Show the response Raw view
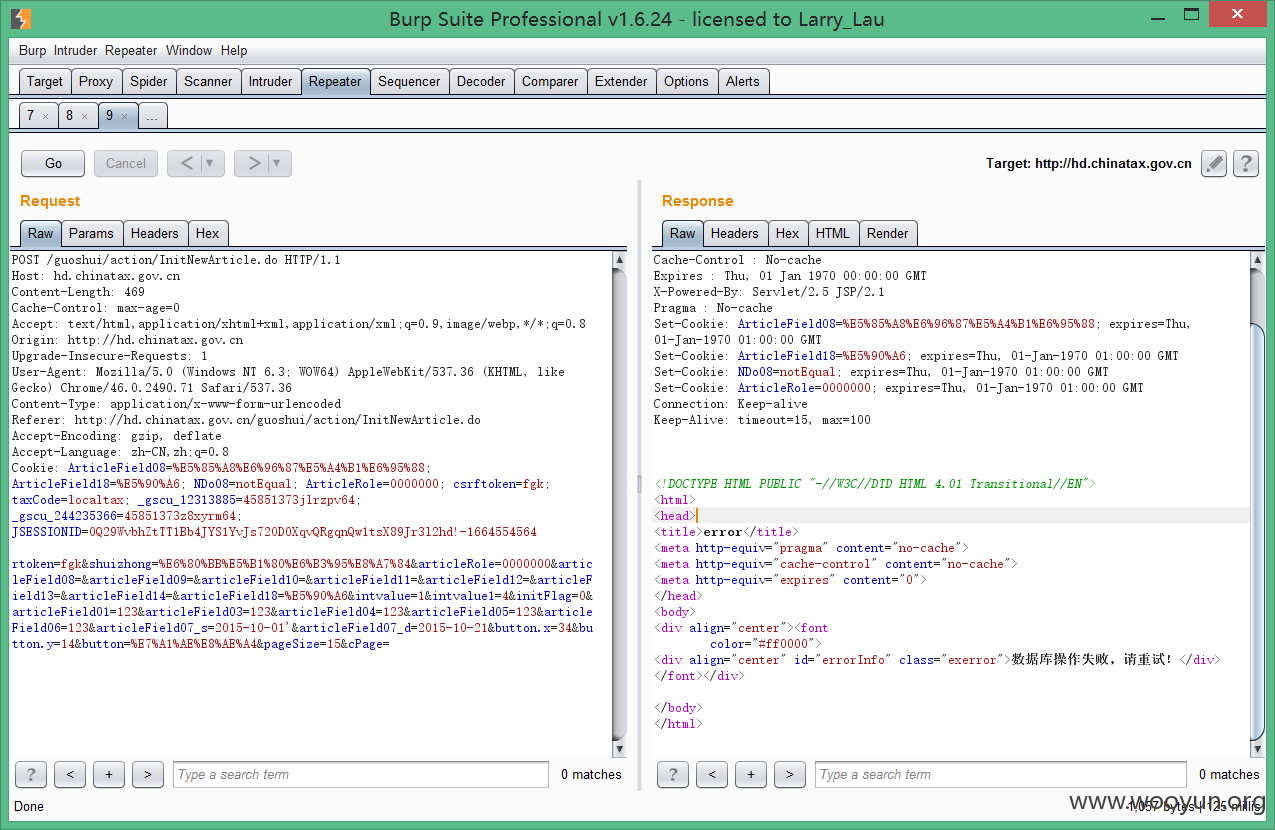The width and height of the screenshot is (1275, 830). pyautogui.click(x=683, y=233)
